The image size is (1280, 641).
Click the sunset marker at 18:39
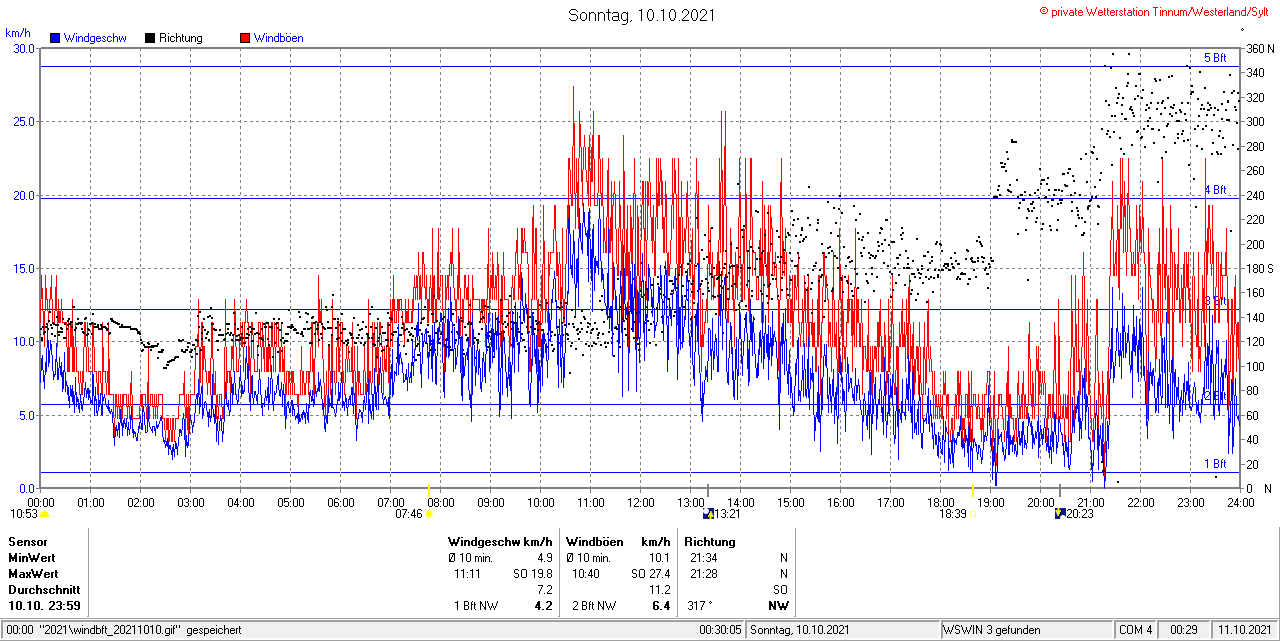(972, 514)
